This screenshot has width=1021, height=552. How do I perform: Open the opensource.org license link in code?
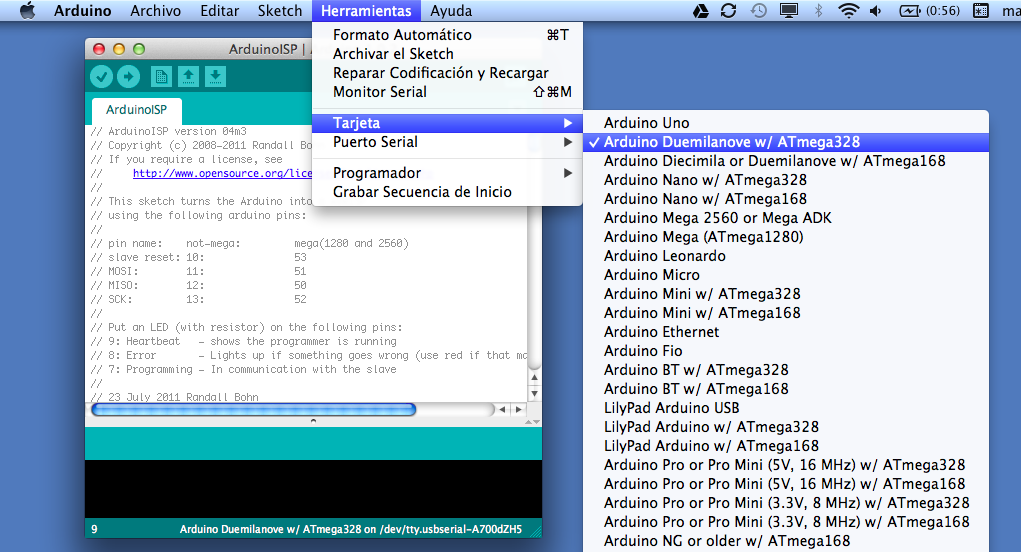tap(222, 173)
